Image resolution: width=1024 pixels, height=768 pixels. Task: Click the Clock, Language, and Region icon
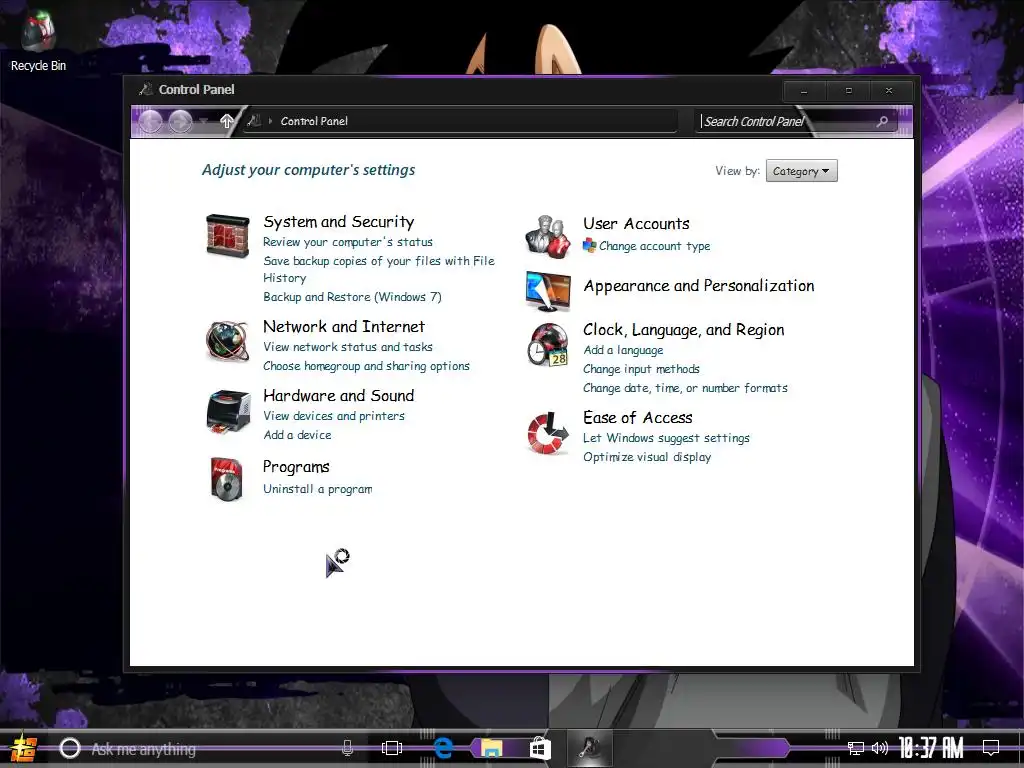(x=548, y=344)
